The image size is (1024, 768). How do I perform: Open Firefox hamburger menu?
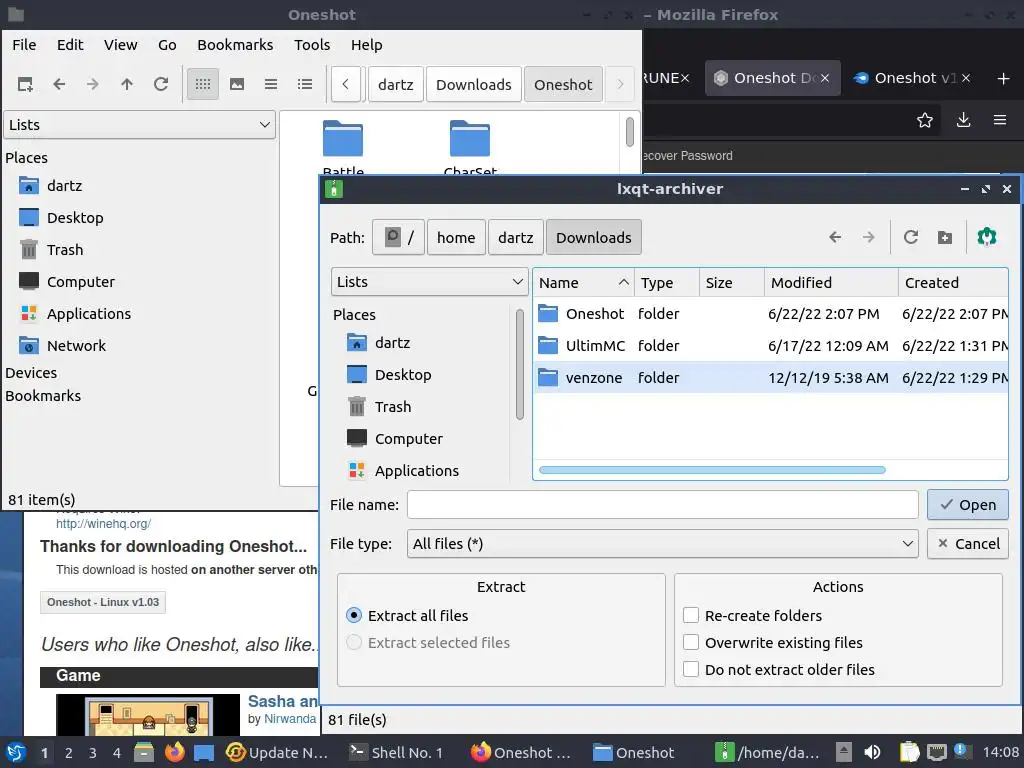coord(1000,120)
